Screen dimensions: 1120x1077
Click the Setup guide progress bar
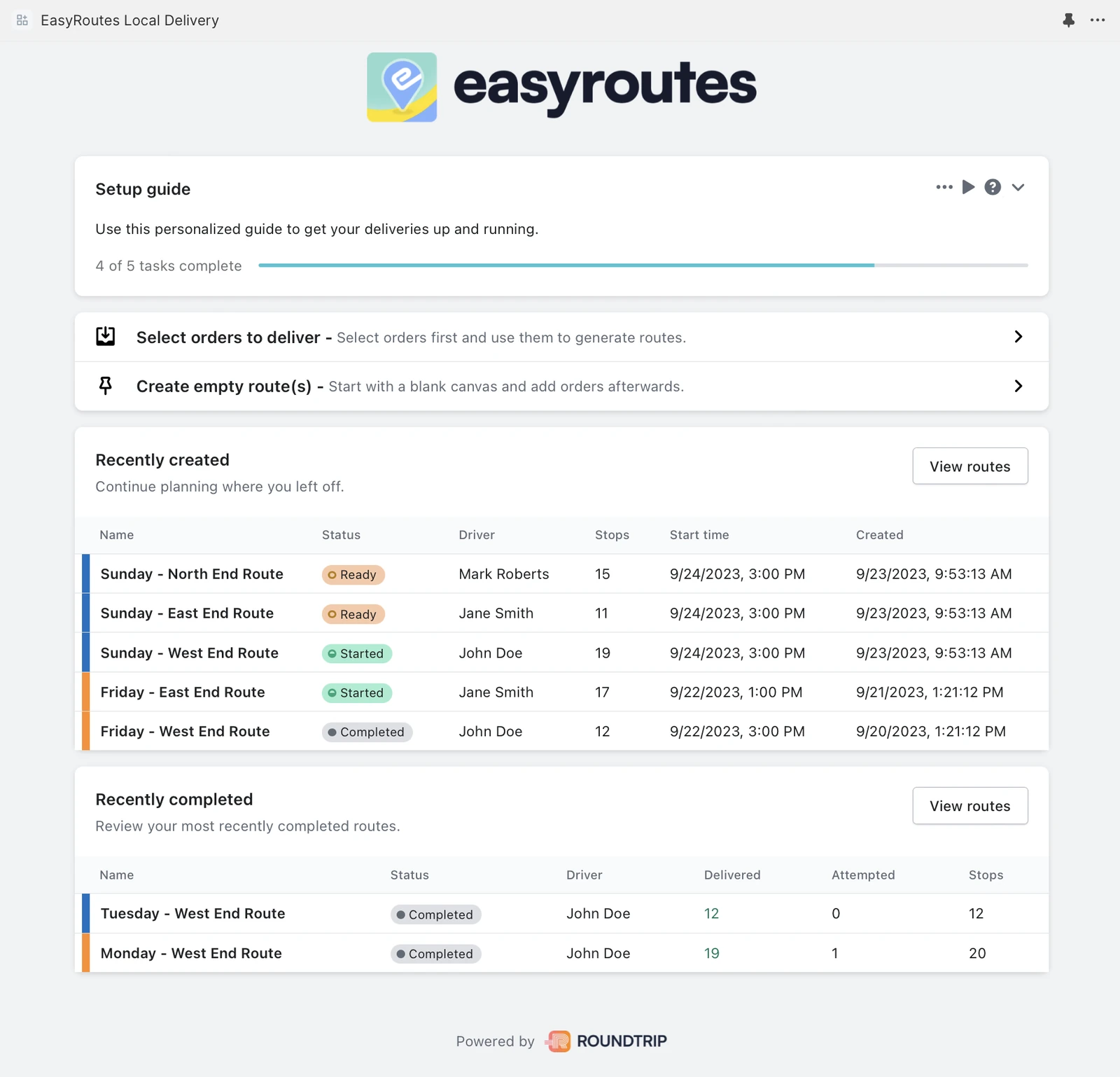tap(643, 265)
